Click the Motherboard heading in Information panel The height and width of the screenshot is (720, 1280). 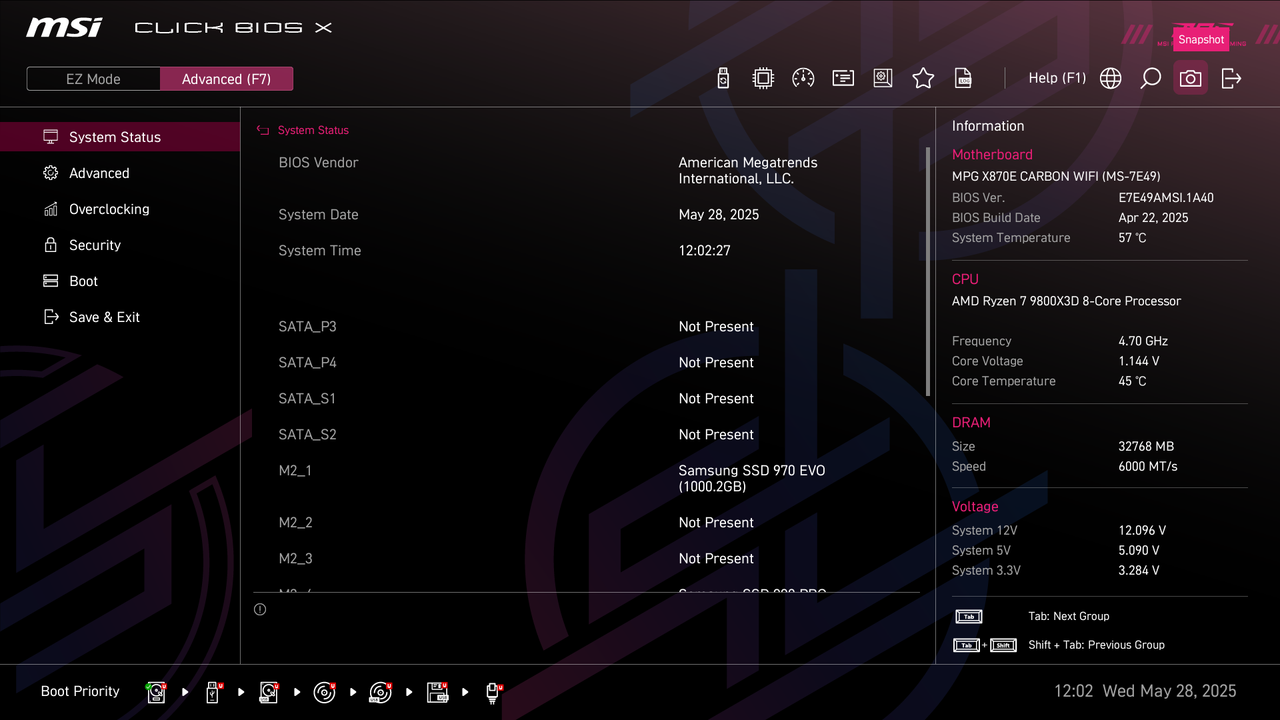click(992, 155)
